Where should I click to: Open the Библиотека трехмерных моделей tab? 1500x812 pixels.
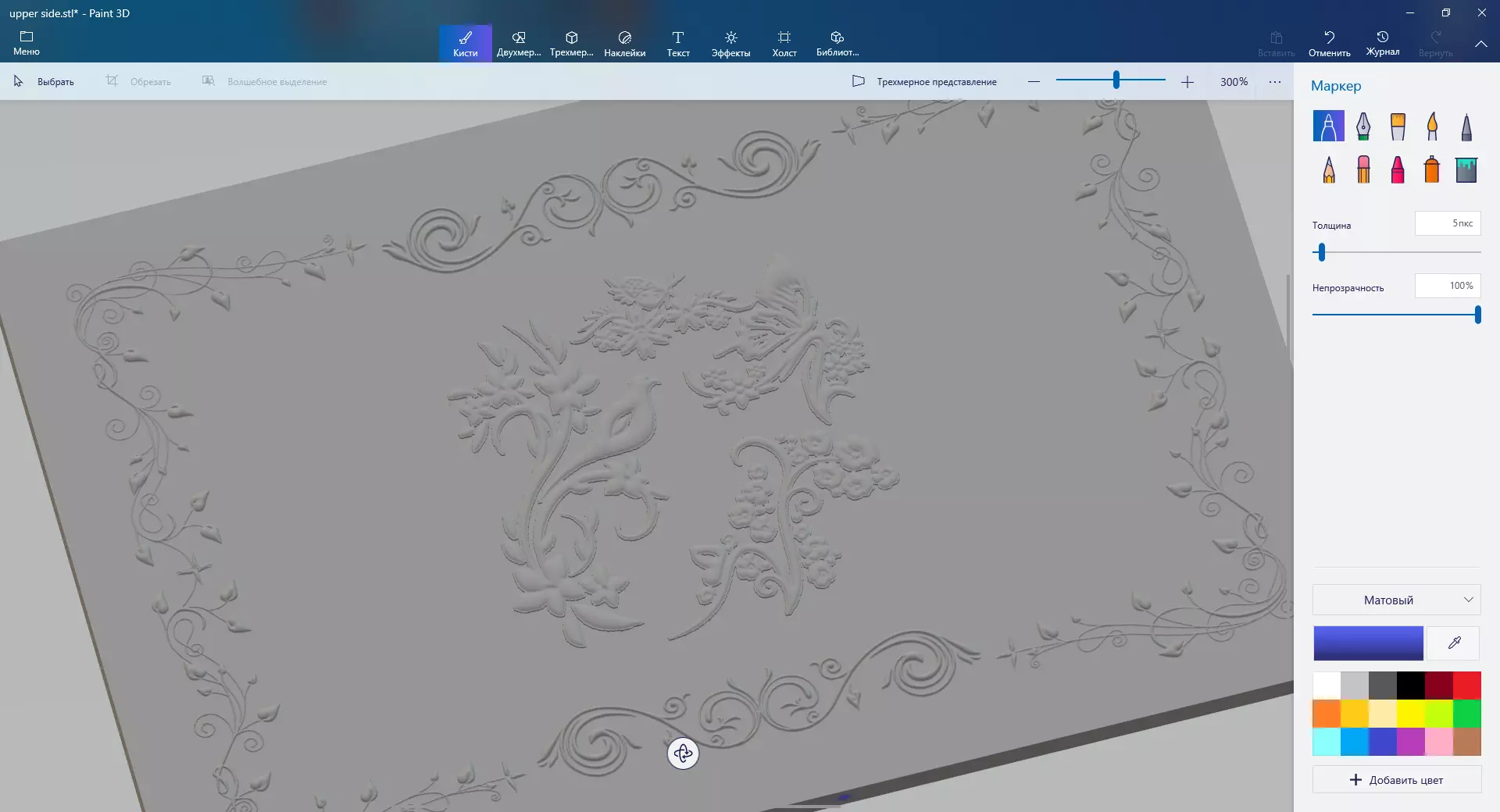pyautogui.click(x=837, y=43)
